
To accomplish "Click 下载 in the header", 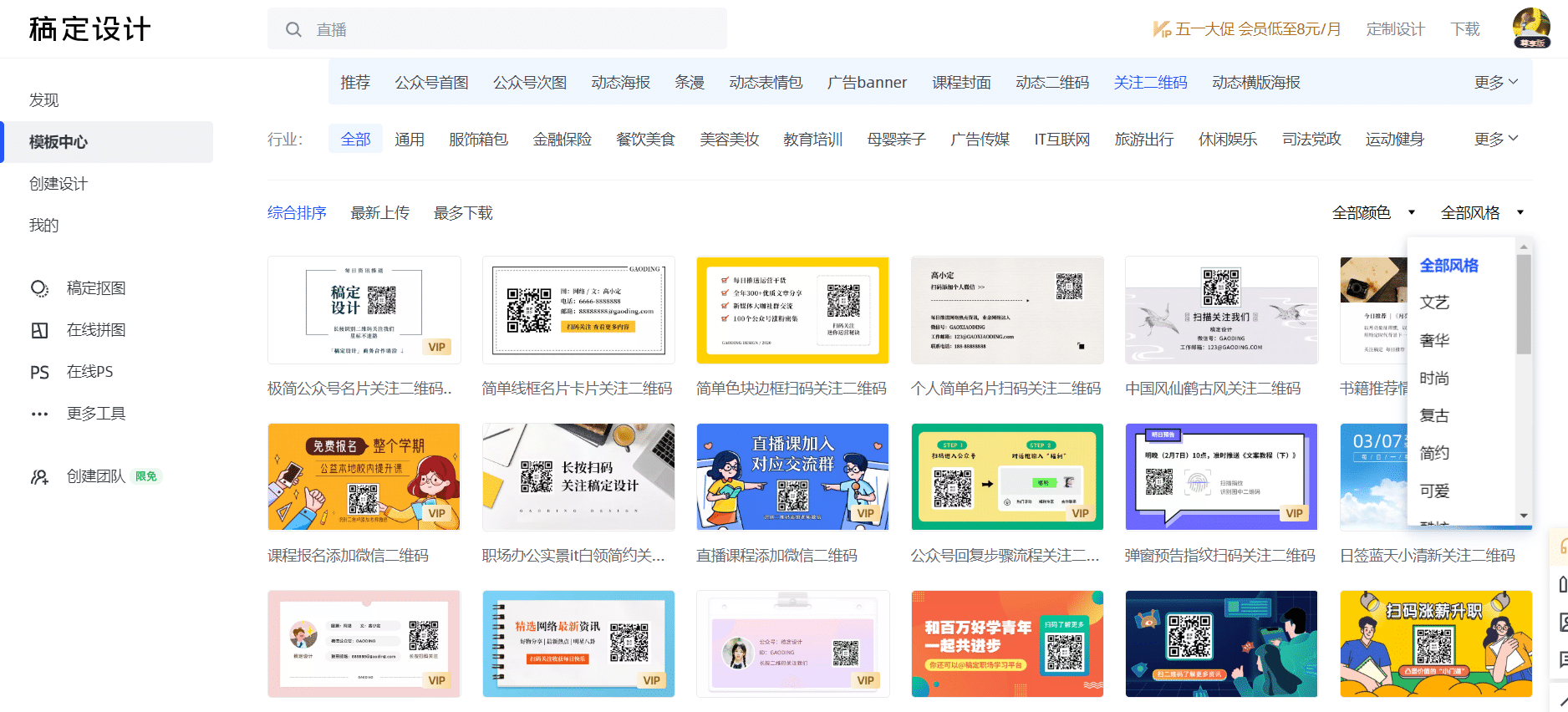I will coord(1465,29).
